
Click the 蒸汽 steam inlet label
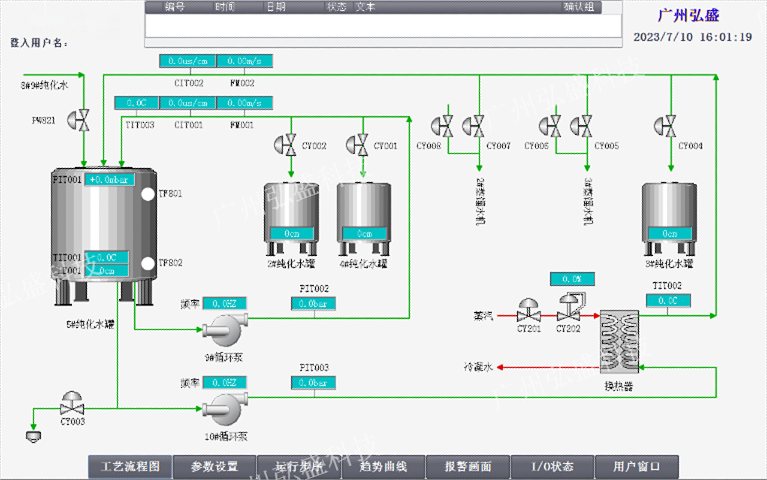[x=483, y=316]
